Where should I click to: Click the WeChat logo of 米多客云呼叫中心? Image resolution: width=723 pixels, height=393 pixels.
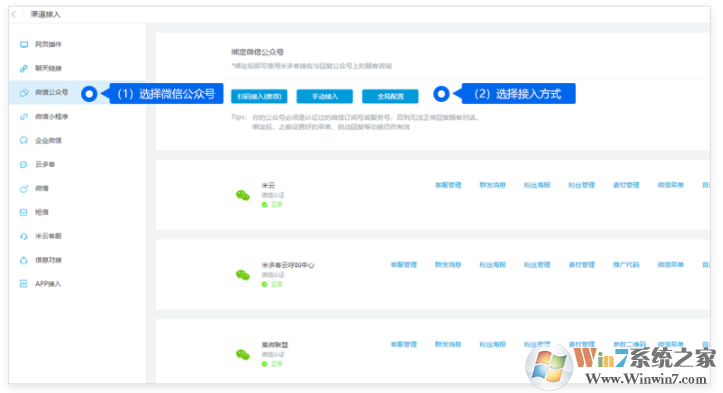click(x=243, y=275)
